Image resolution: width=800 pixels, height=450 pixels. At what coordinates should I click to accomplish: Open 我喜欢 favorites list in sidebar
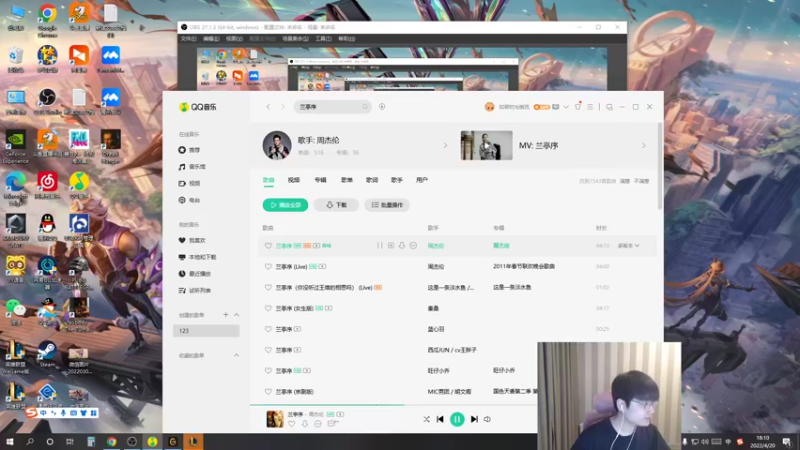192,240
